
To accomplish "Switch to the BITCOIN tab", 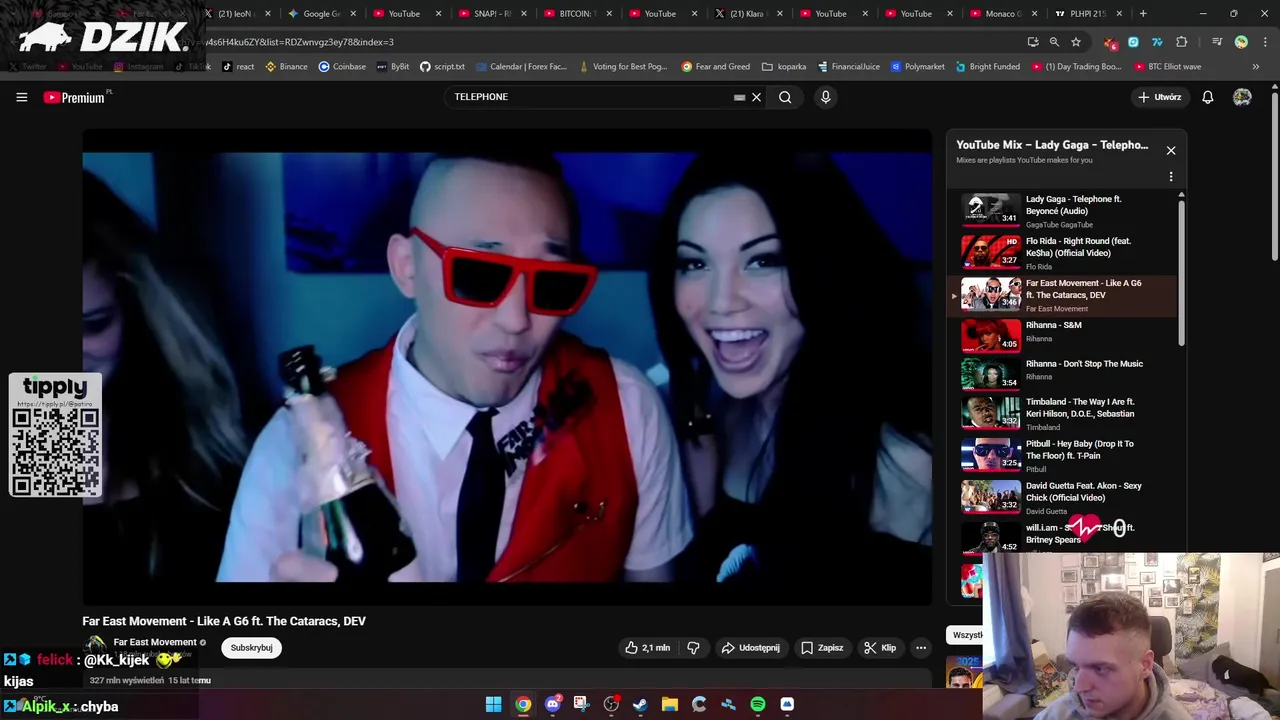I will tap(577, 14).
